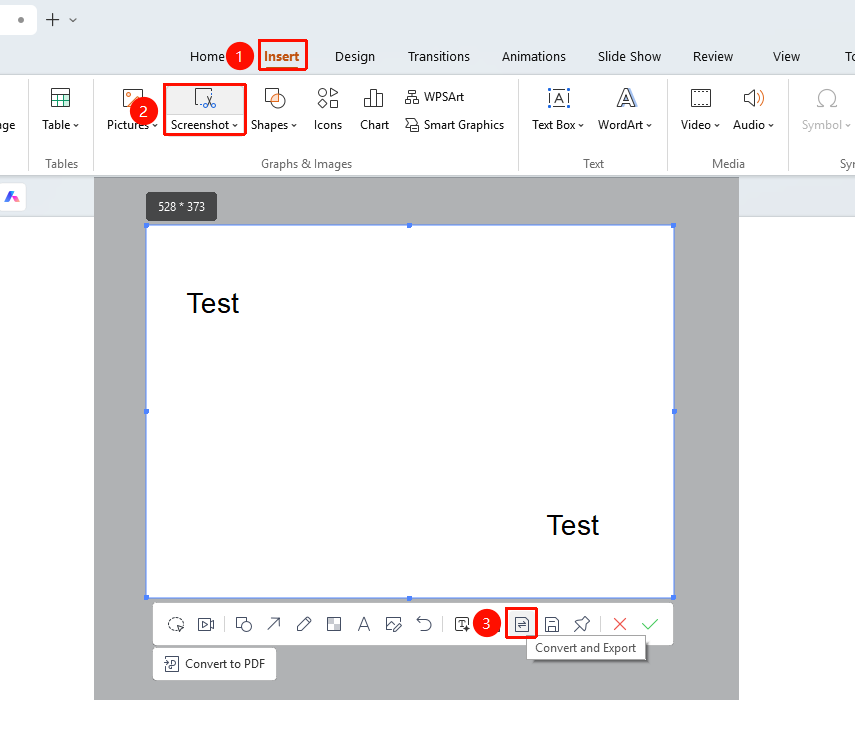This screenshot has width=855, height=734.
Task: Extract text from the screenshot
Action: [462, 624]
